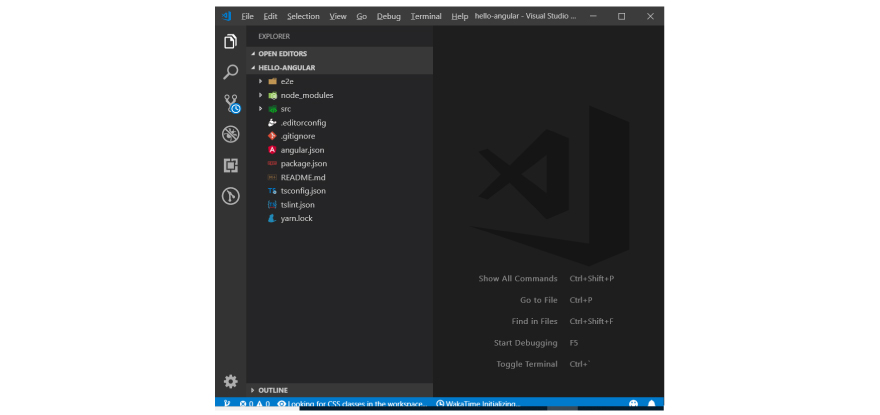Open the Edit menu
This screenshot has width=880, height=415.
(271, 16)
